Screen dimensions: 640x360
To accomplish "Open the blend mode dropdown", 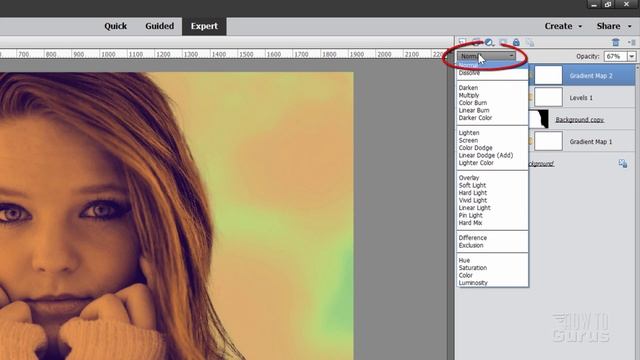I will [x=486, y=56].
